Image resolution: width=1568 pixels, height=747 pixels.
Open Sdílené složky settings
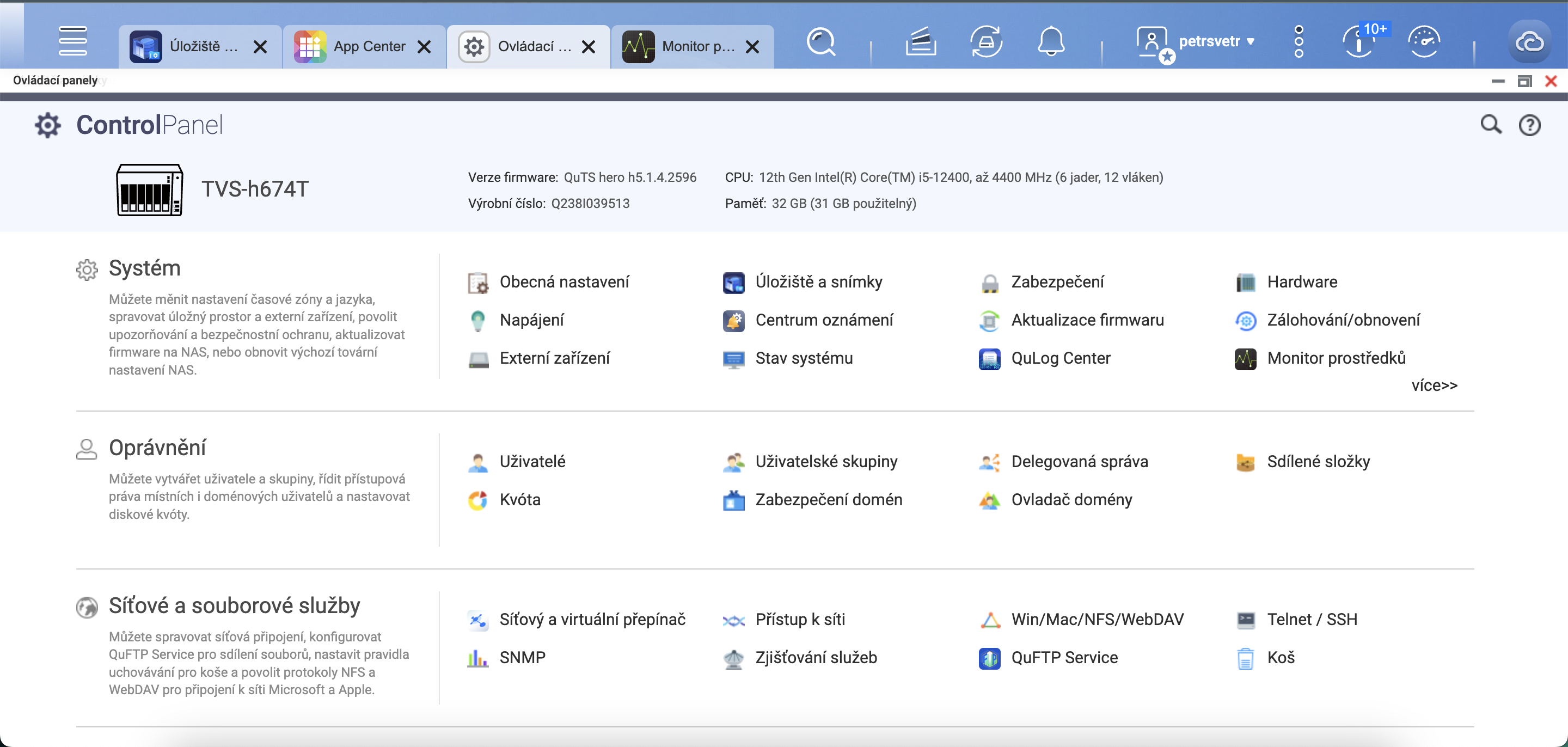pos(1319,462)
